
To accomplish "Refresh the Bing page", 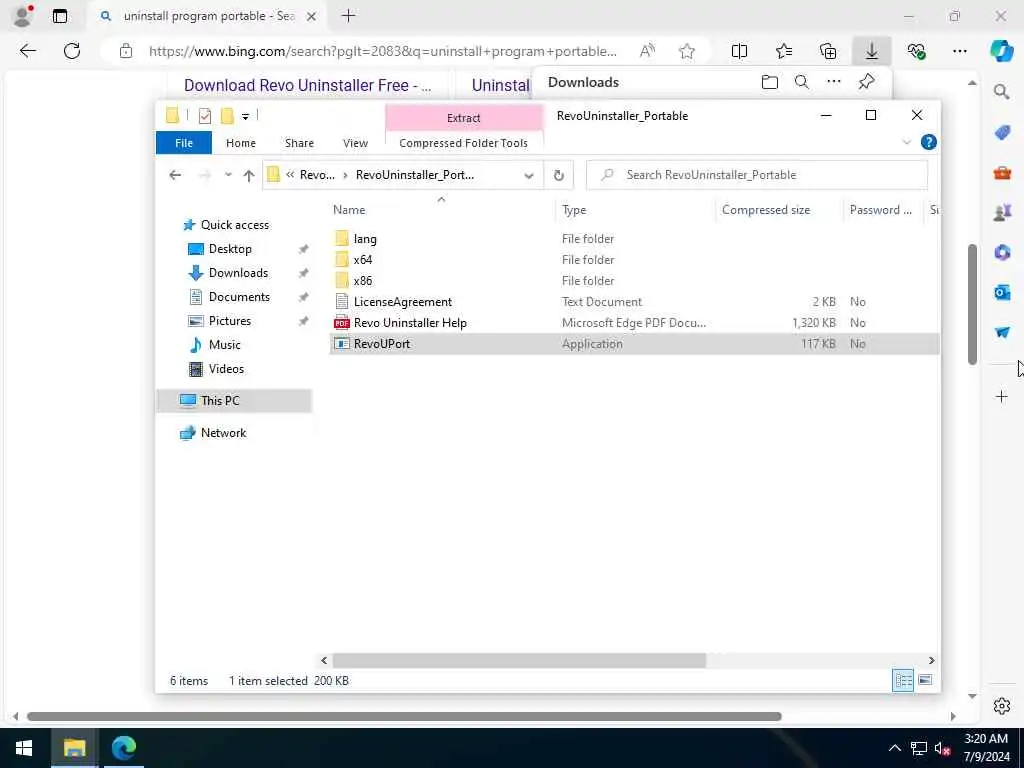I will (x=72, y=51).
